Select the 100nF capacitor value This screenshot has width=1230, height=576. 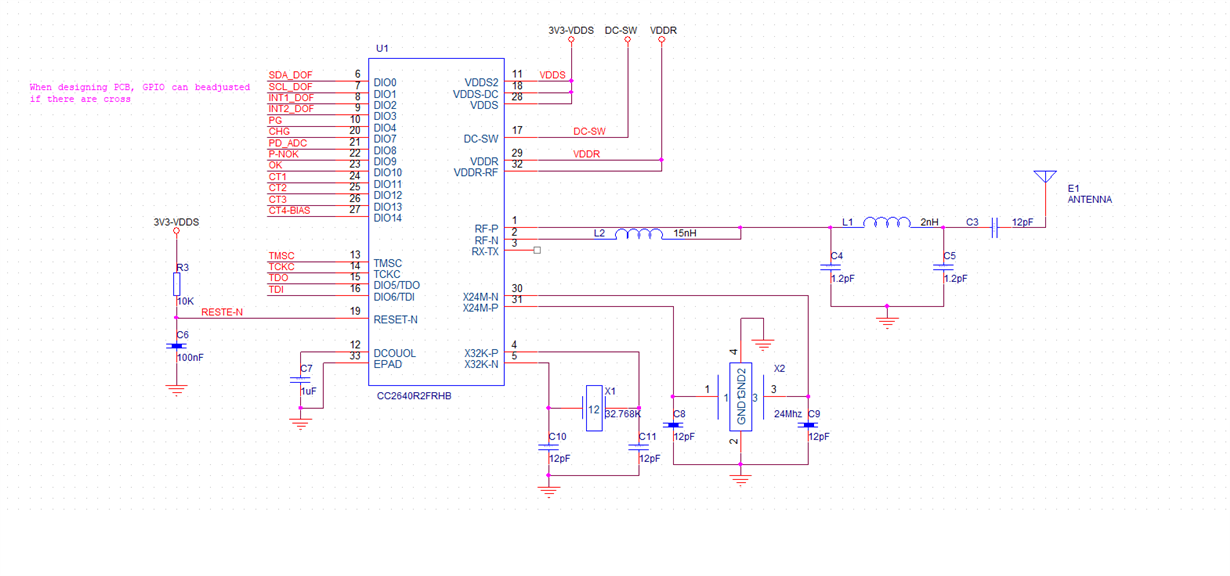pyautogui.click(x=190, y=357)
